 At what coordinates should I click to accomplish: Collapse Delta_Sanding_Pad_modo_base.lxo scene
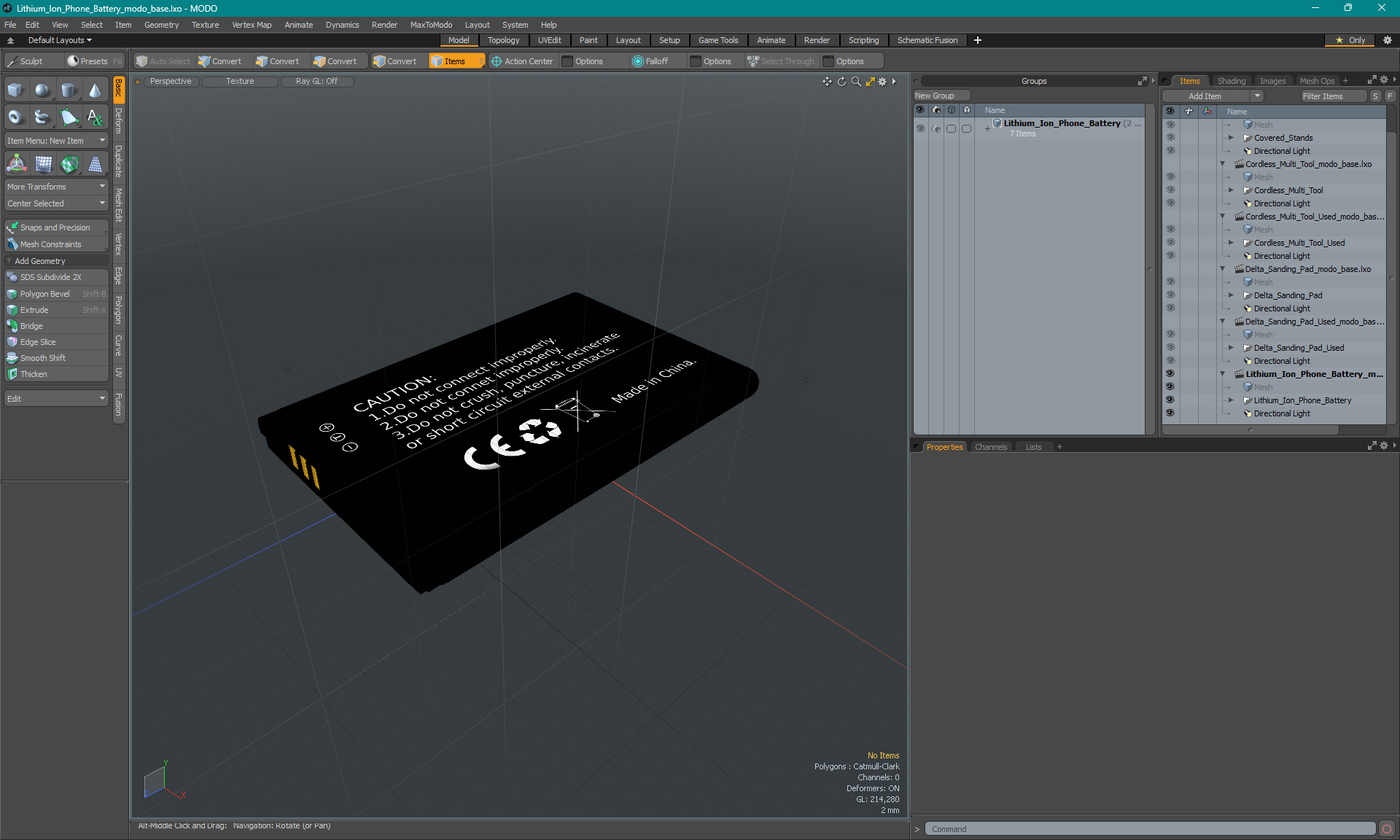pos(1223,269)
